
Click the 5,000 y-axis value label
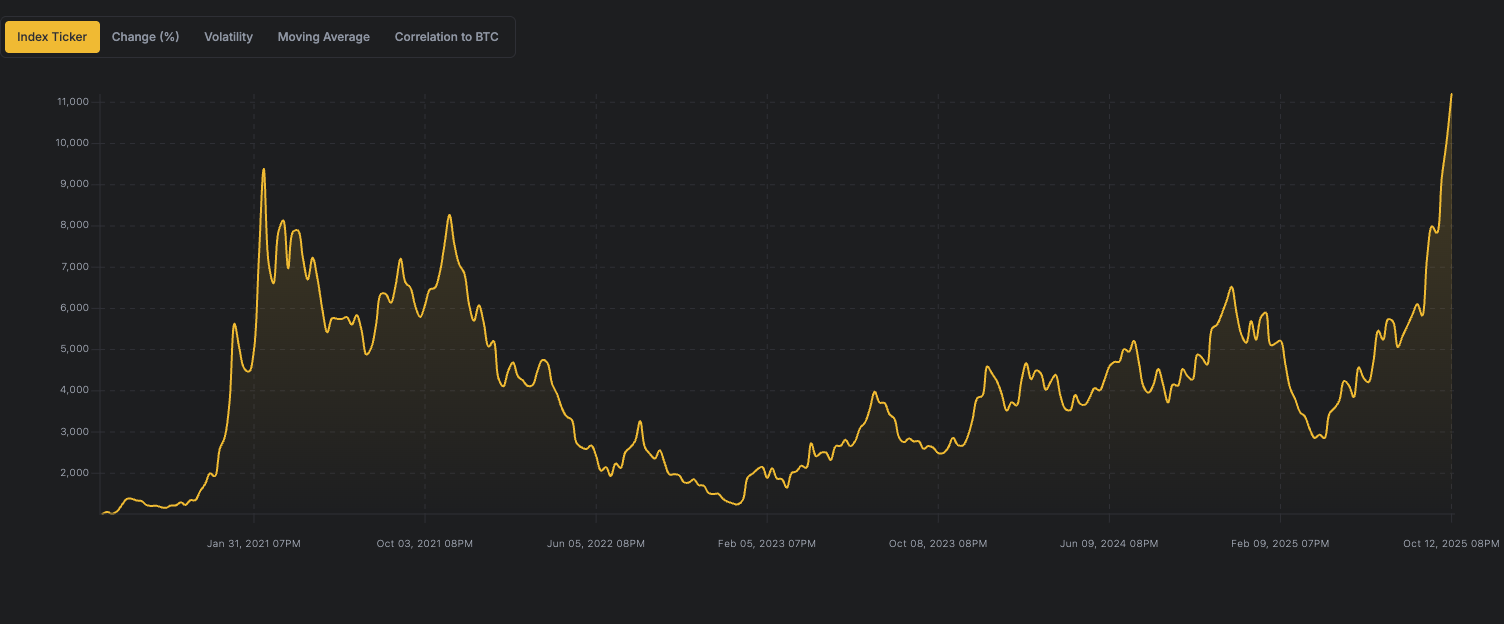(x=76, y=349)
